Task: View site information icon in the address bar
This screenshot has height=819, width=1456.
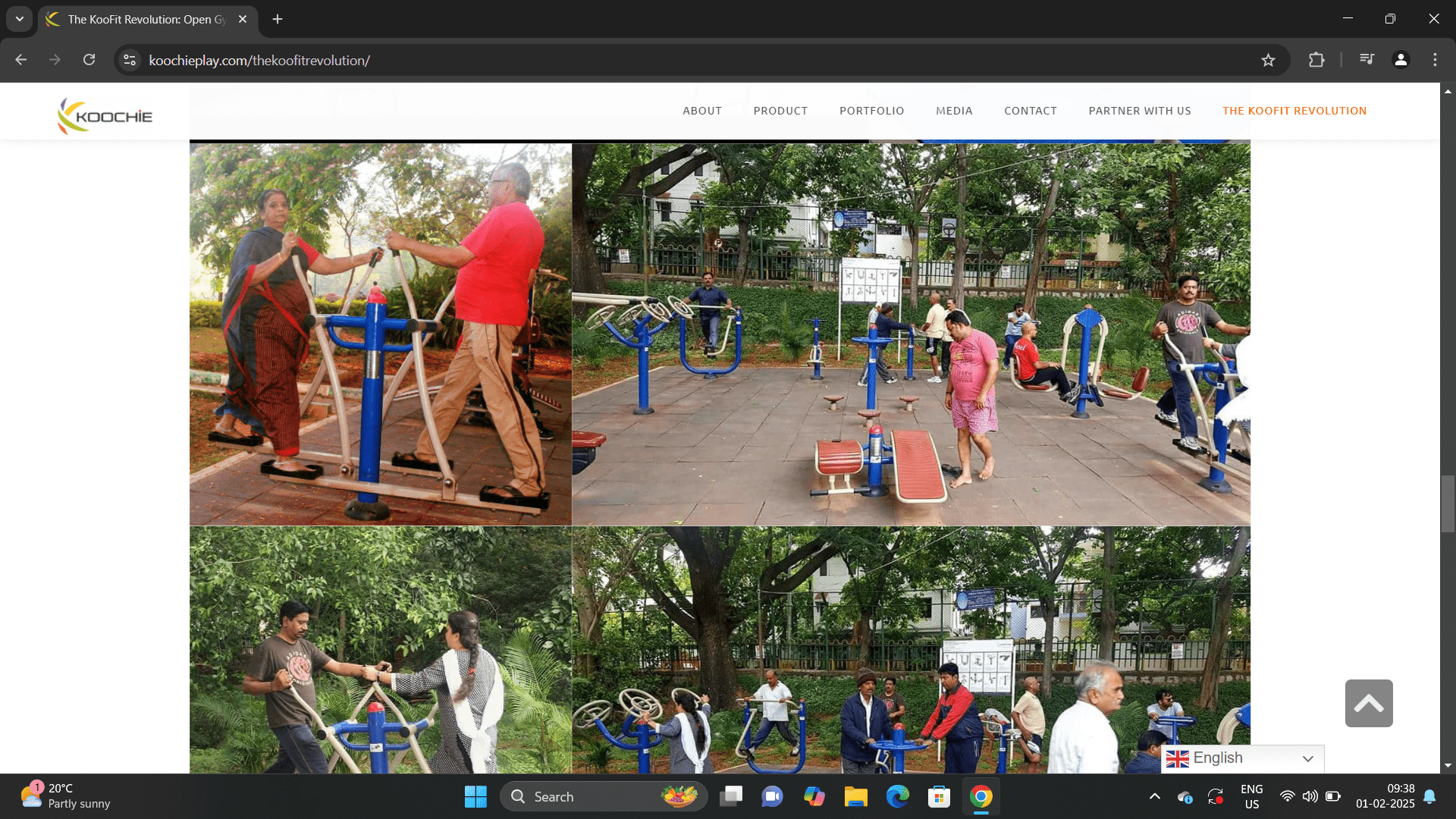Action: [130, 60]
